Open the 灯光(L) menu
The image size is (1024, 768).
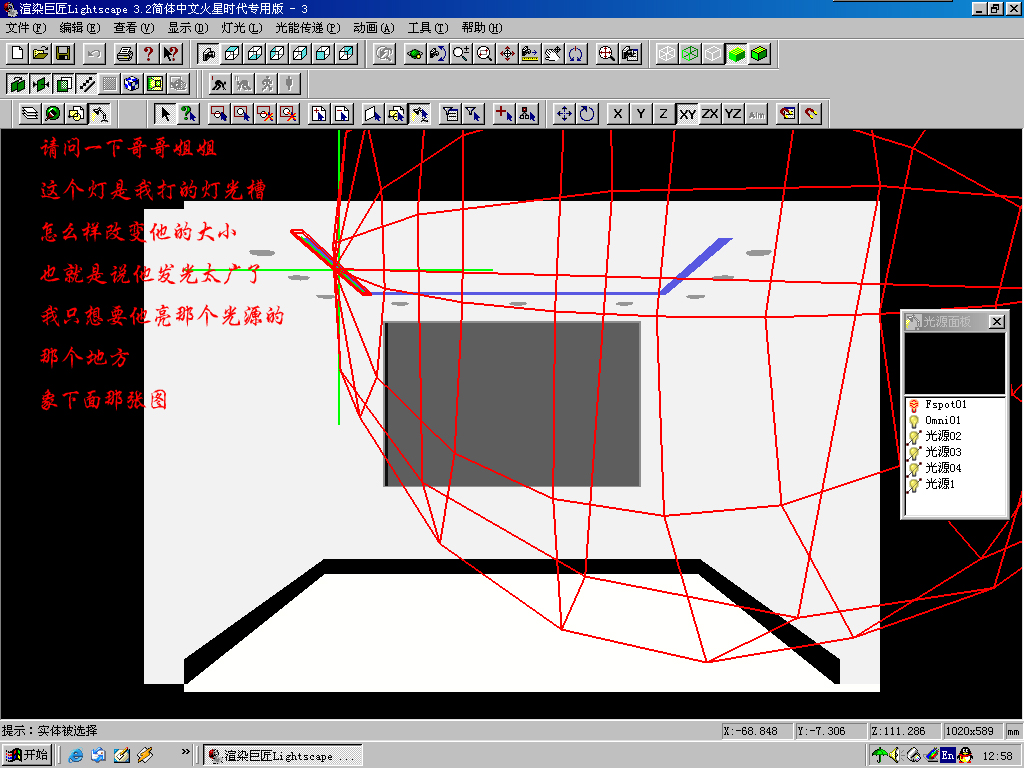[x=242, y=27]
